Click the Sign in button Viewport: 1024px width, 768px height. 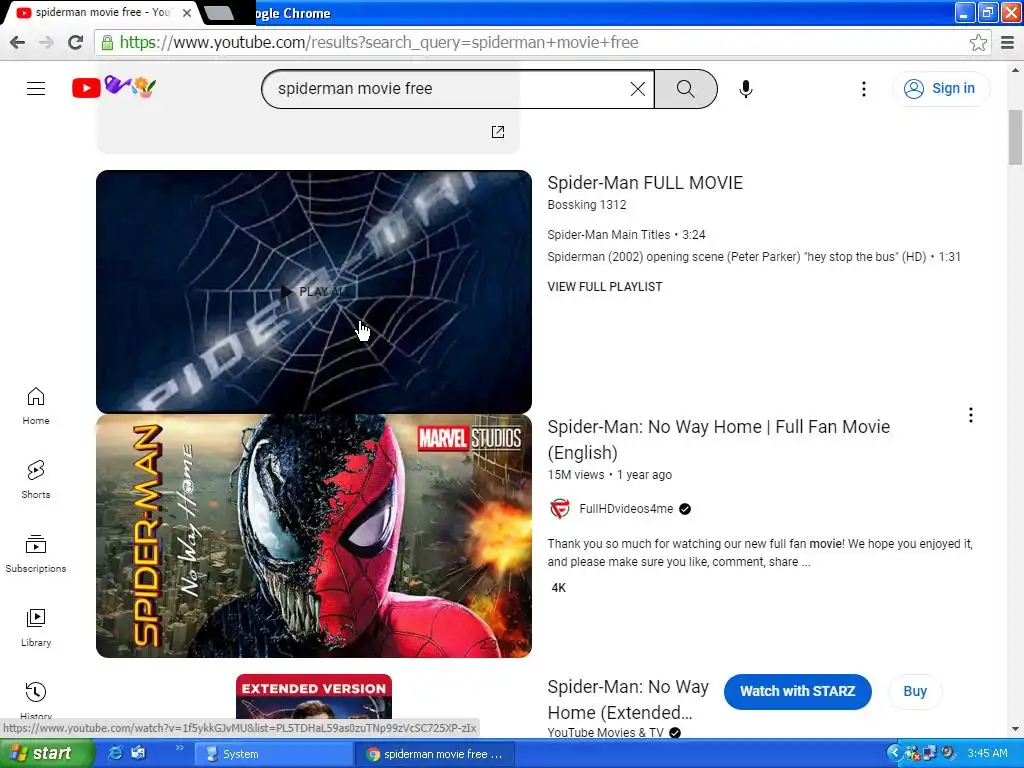click(940, 88)
